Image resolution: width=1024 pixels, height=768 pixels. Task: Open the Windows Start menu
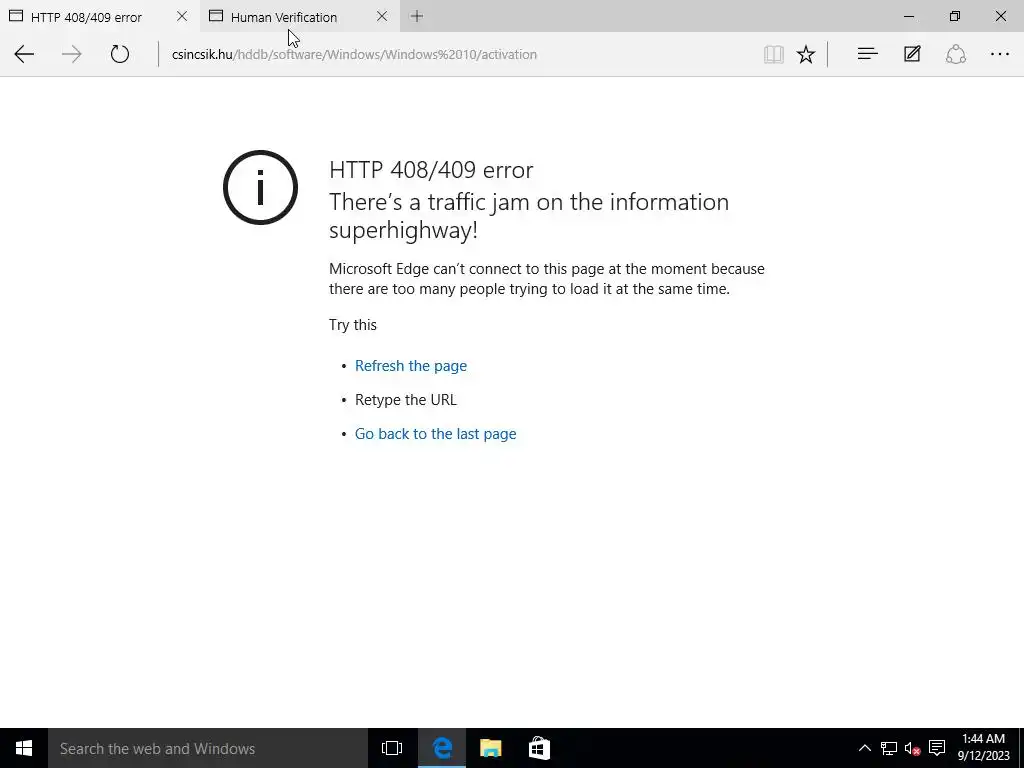(x=24, y=748)
